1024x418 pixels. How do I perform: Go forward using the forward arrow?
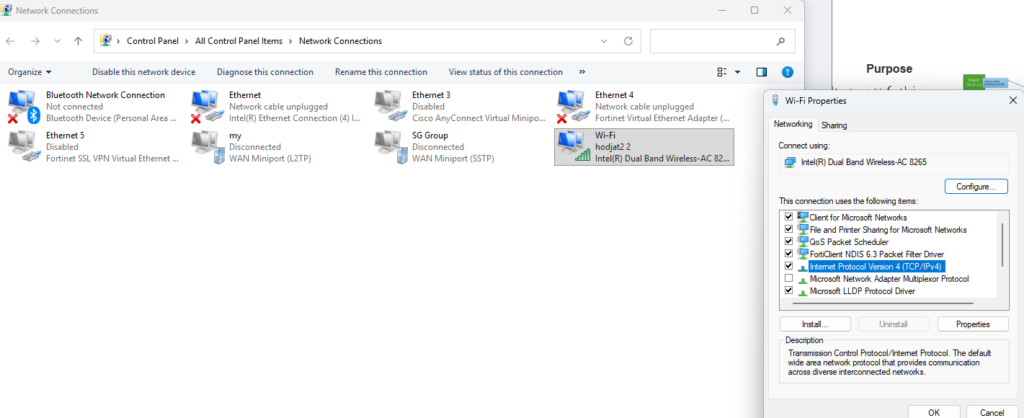35,40
